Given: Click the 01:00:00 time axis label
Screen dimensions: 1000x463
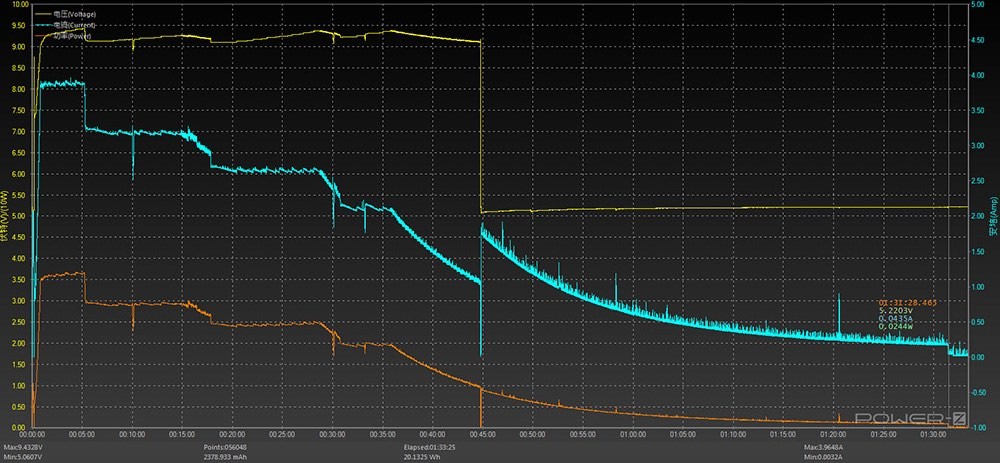Looking at the screenshot, I should 632,435.
